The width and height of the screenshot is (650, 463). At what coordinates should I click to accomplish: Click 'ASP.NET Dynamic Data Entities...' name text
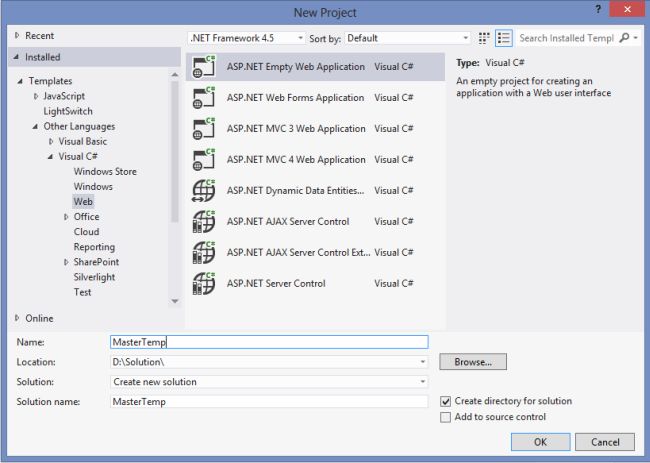click(295, 191)
